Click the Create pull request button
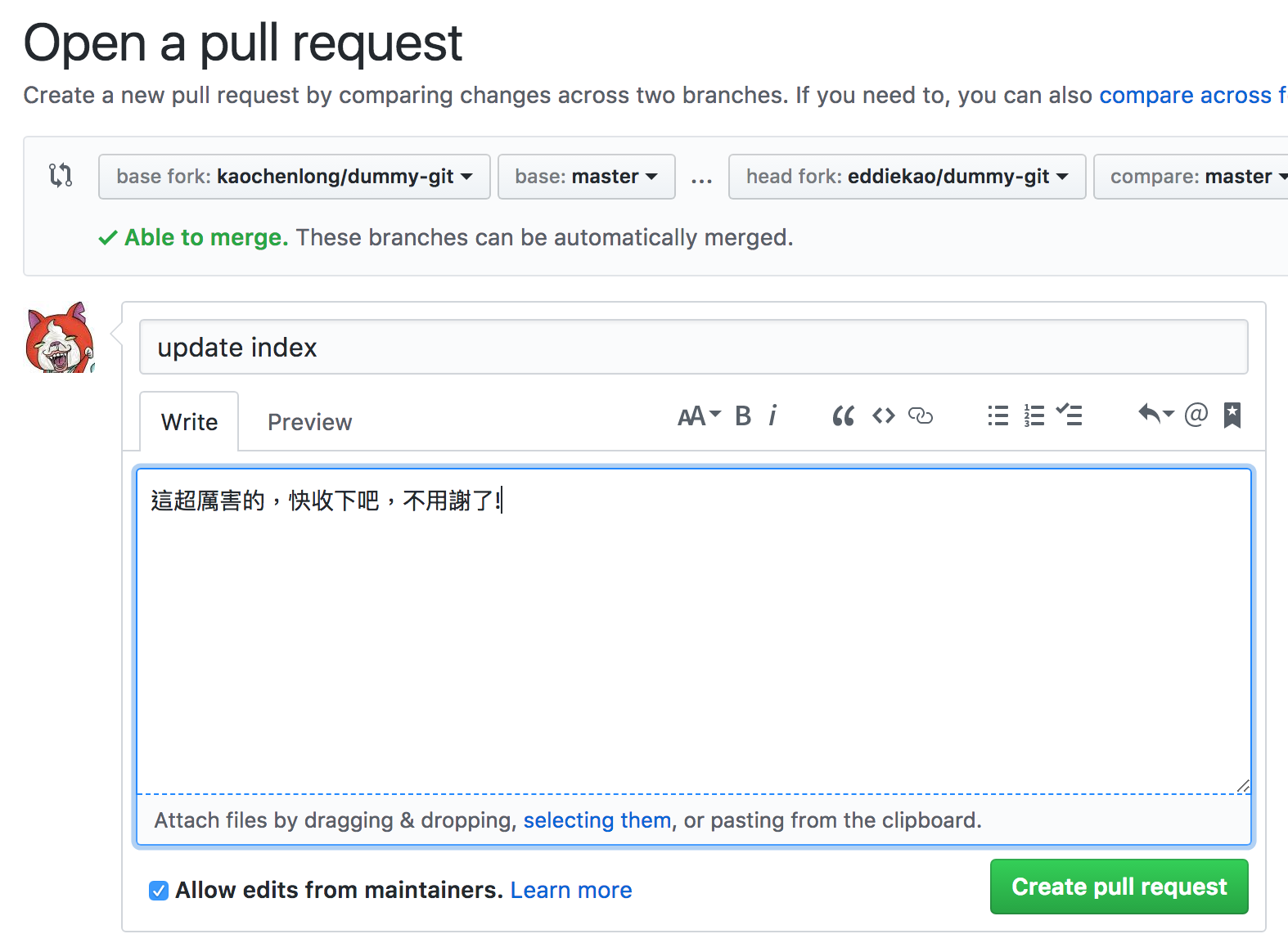Screen dimensions: 1288x952 point(1119,887)
